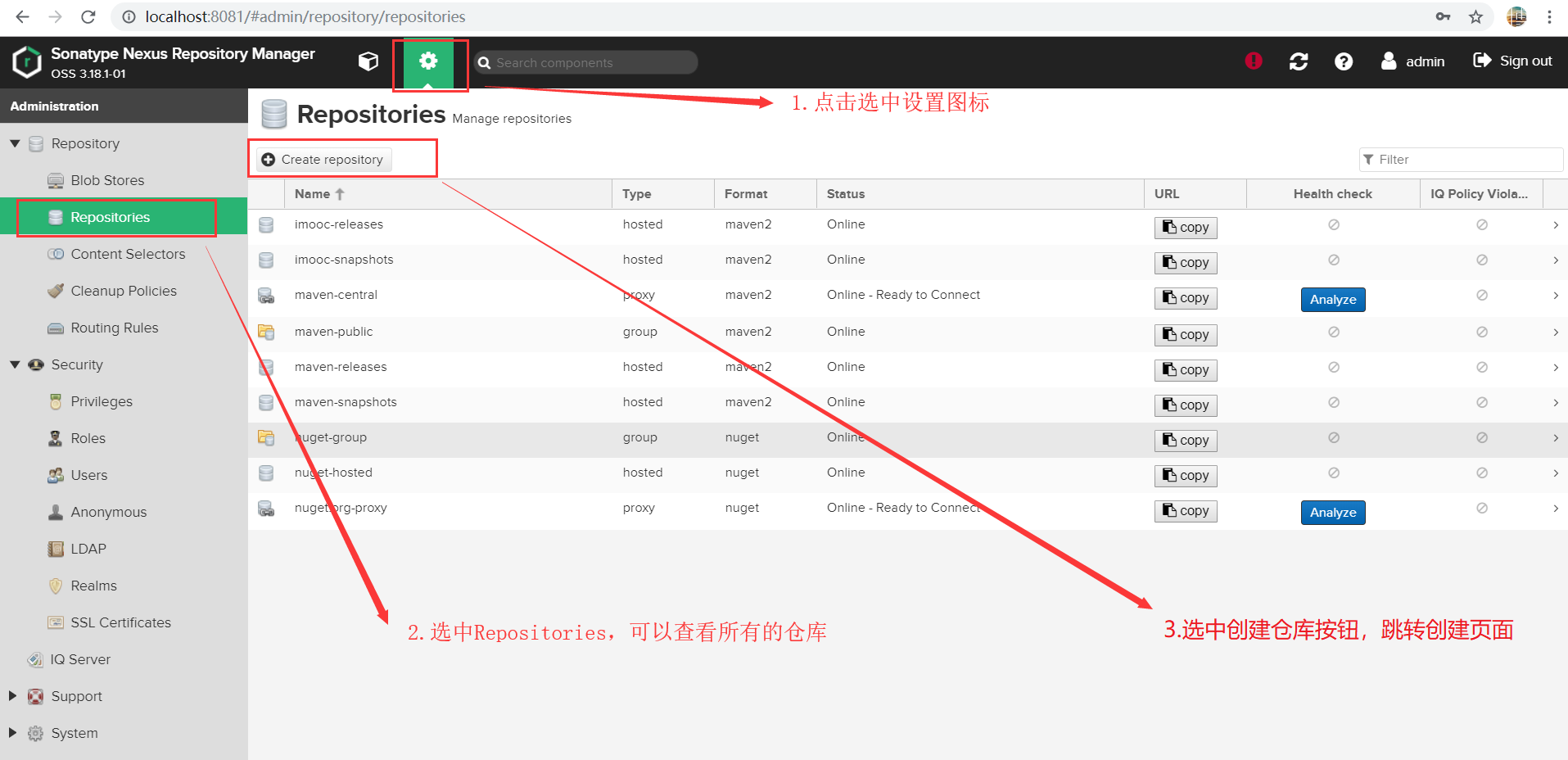Open the admin user account

click(1412, 61)
